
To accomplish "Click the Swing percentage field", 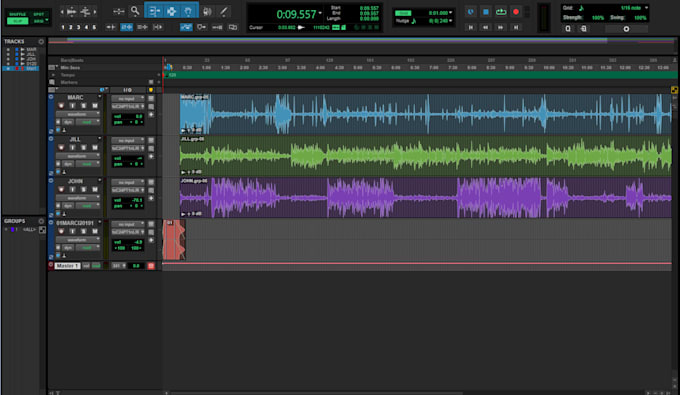I will click(640, 18).
